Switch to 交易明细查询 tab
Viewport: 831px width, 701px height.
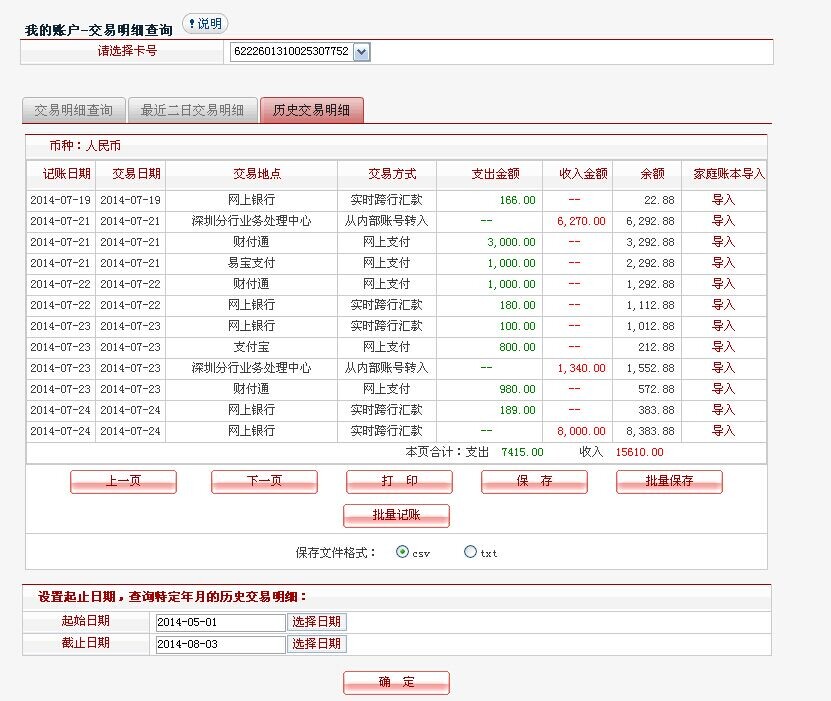(x=74, y=110)
